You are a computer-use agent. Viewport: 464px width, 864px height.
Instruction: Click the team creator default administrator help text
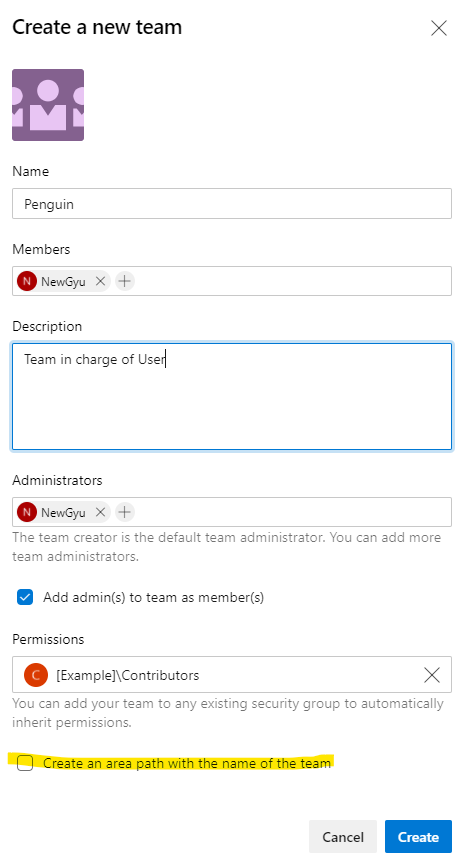[x=226, y=547]
